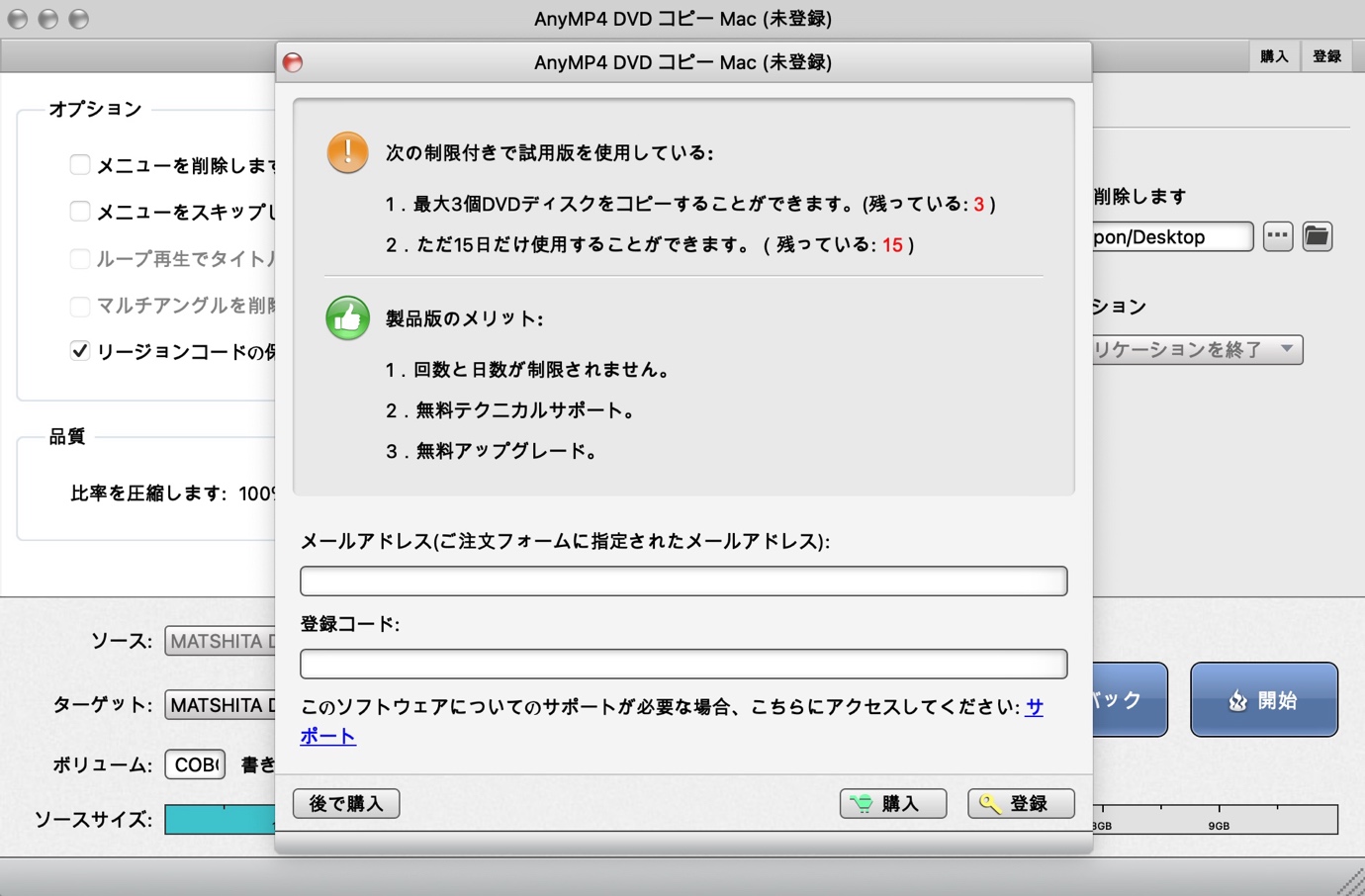The width and height of the screenshot is (1365, 896).
Task: Click the three-dots browse button
Action: [x=1278, y=236]
